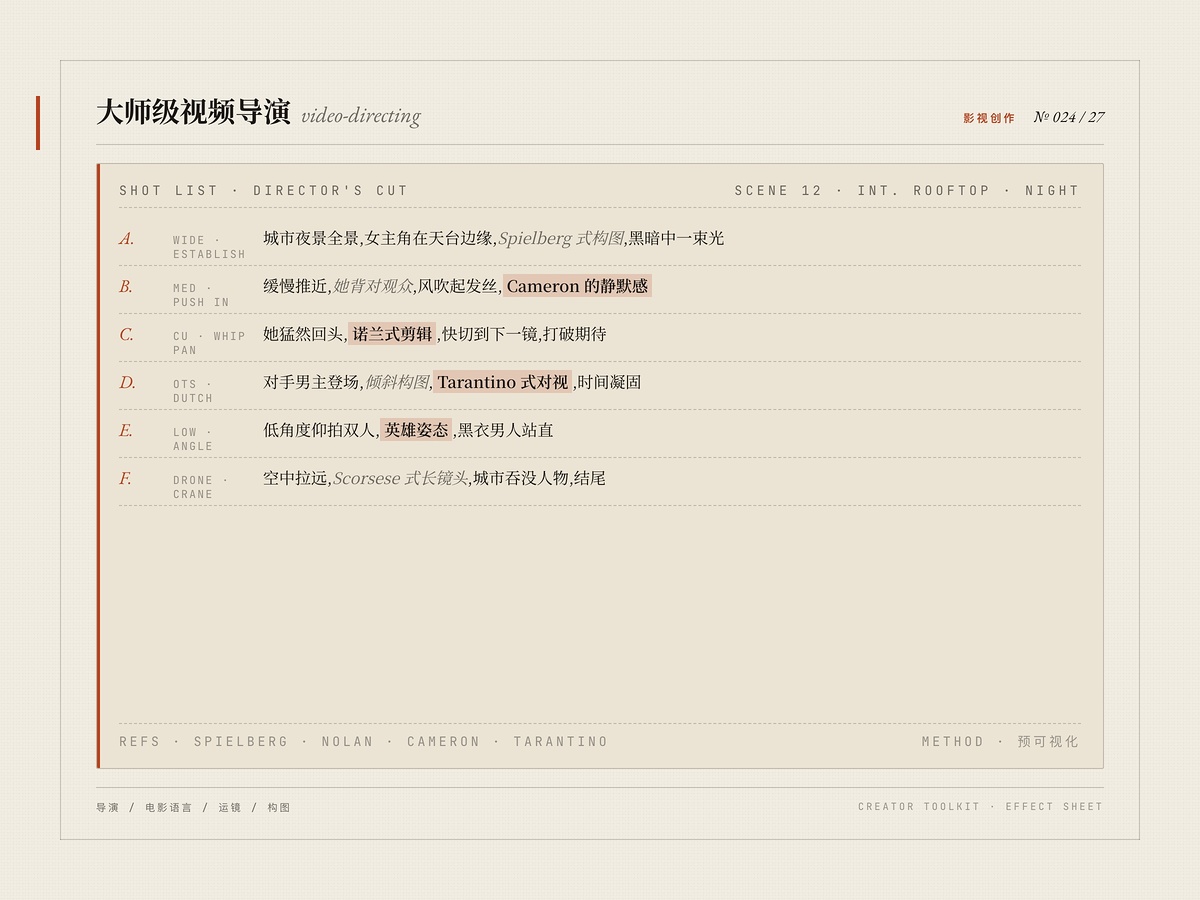Click the REFS footer label

tap(139, 741)
